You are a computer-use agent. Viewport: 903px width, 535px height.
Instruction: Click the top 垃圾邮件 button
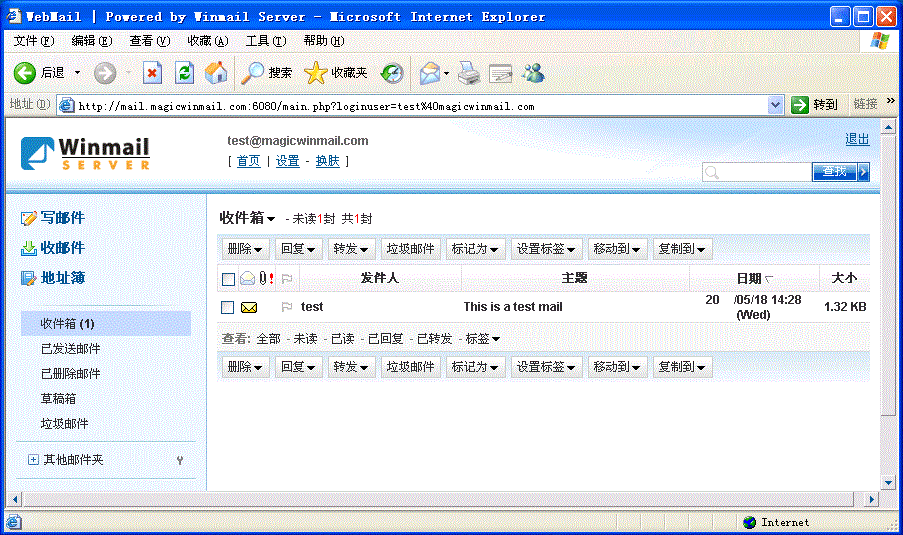pyautogui.click(x=410, y=249)
